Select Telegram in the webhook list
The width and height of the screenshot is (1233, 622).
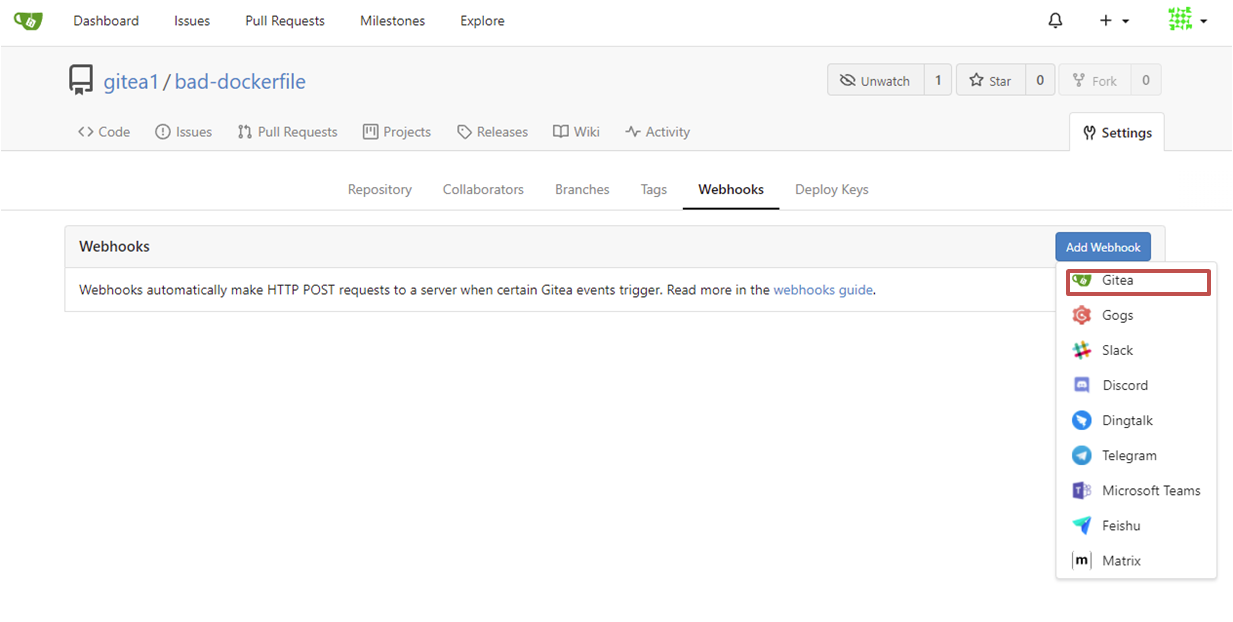pyautogui.click(x=1136, y=456)
